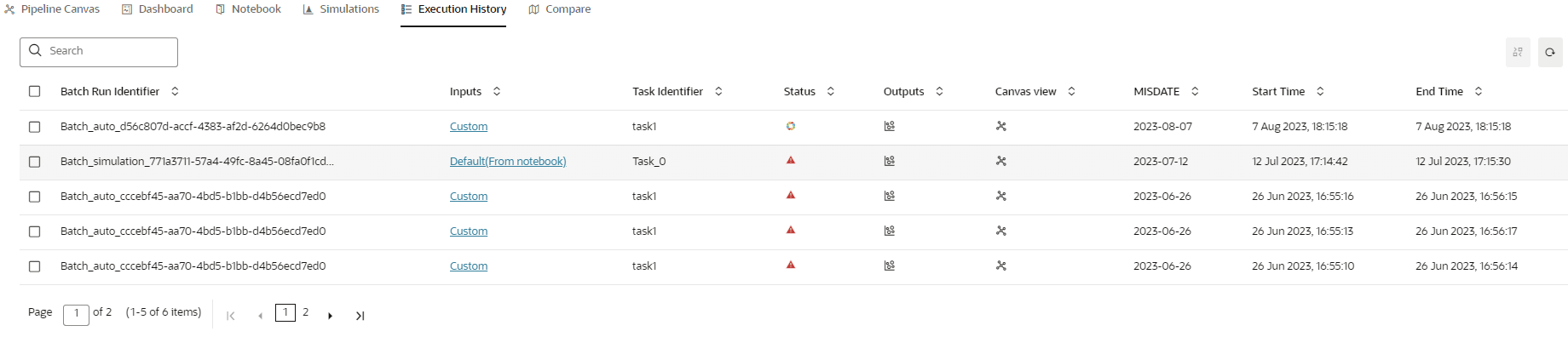Click Batch_simulation_771a3711 identifier text
Image resolution: width=1568 pixels, height=337 pixels.
(197, 162)
